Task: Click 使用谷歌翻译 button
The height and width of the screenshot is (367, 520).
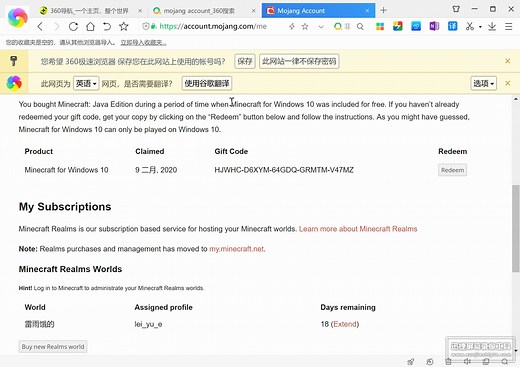Action: tap(207, 83)
